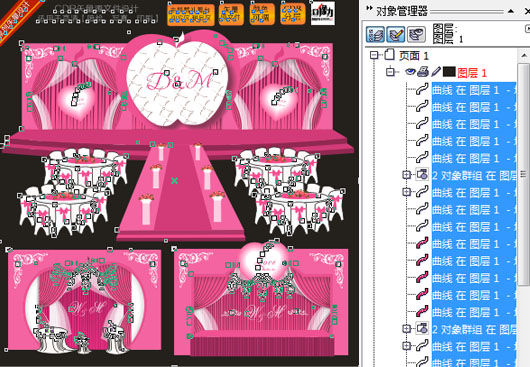530x367 pixels.
Task: Toggle Edit Across Layers button with pencil
Action: (x=395, y=34)
